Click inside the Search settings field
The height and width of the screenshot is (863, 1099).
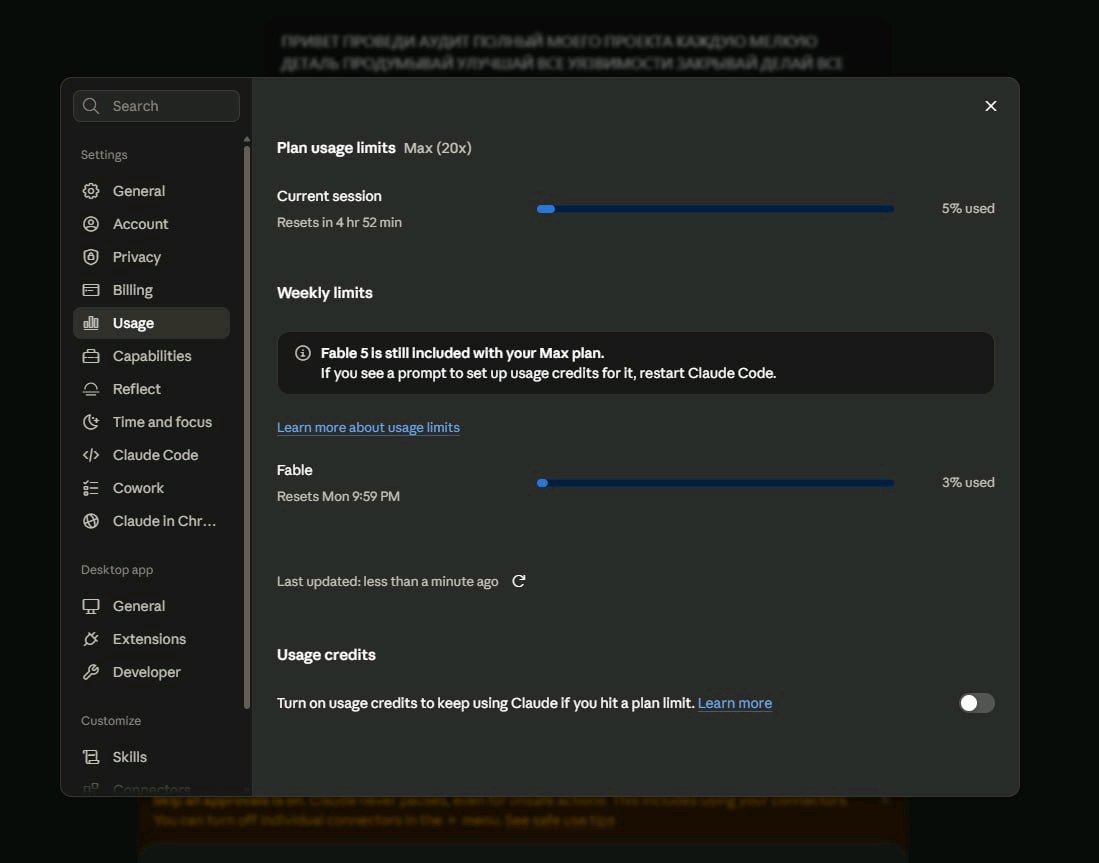(156, 106)
